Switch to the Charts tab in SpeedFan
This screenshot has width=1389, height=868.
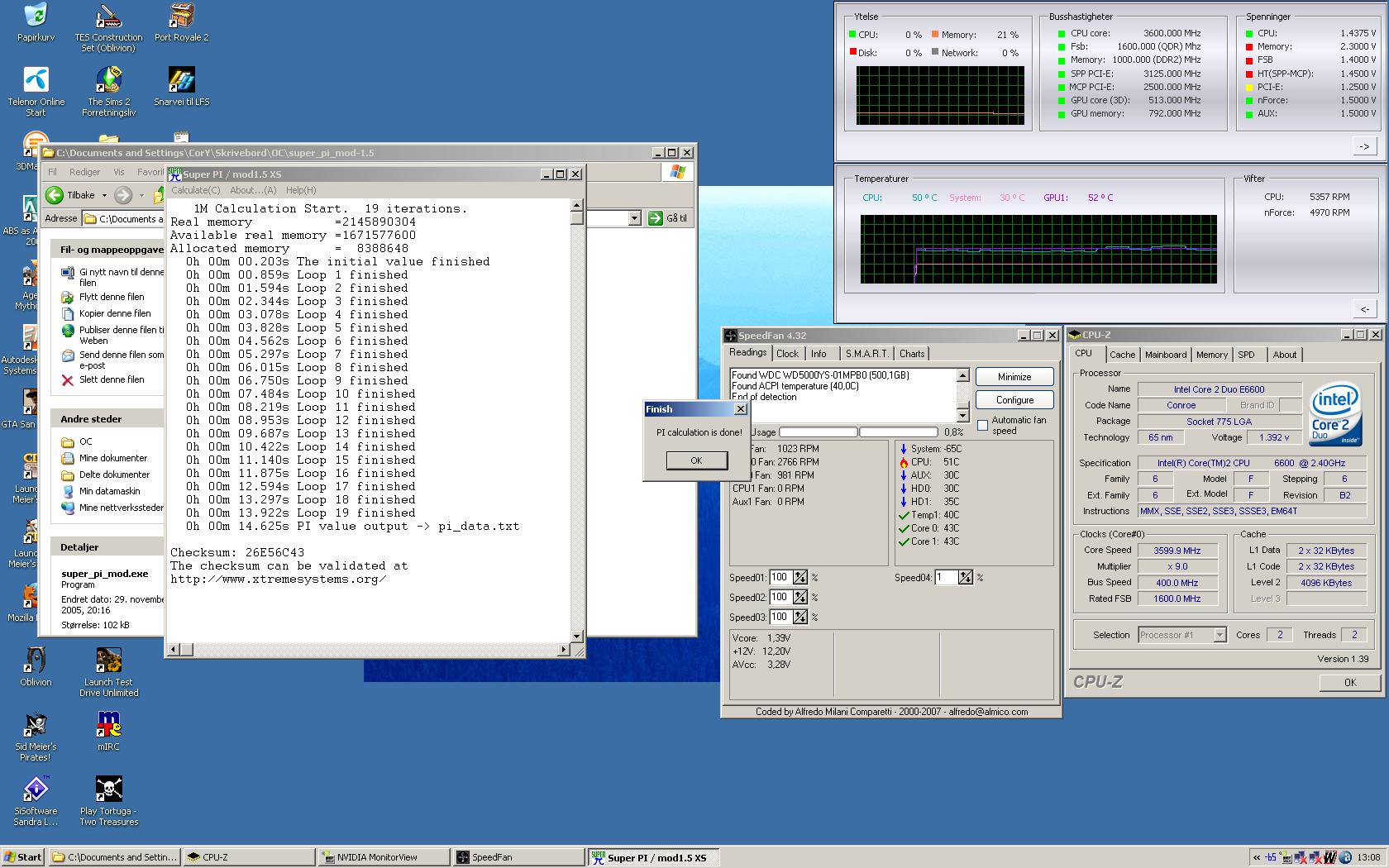912,354
